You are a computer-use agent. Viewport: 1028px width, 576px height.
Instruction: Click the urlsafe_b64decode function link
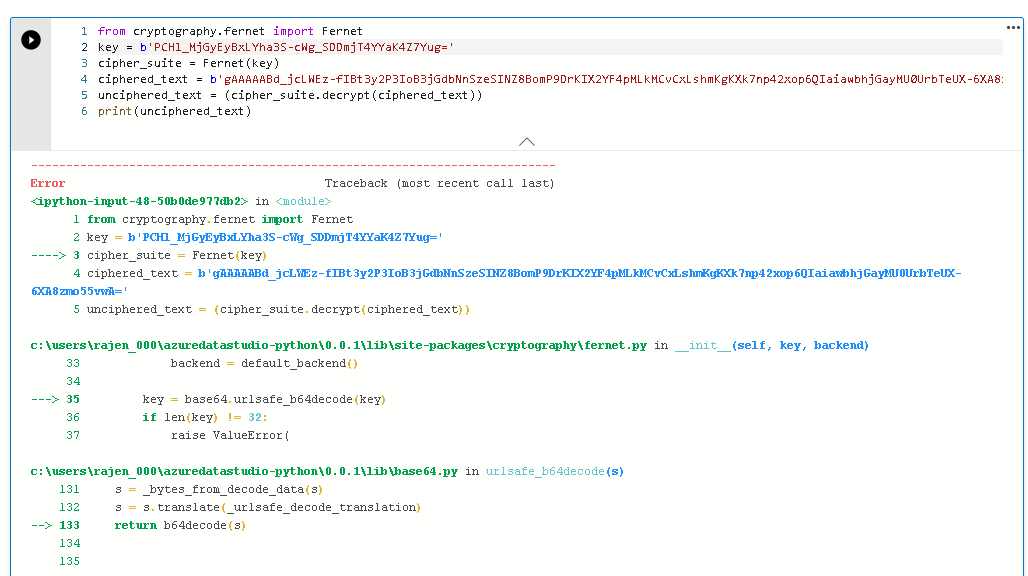543,471
